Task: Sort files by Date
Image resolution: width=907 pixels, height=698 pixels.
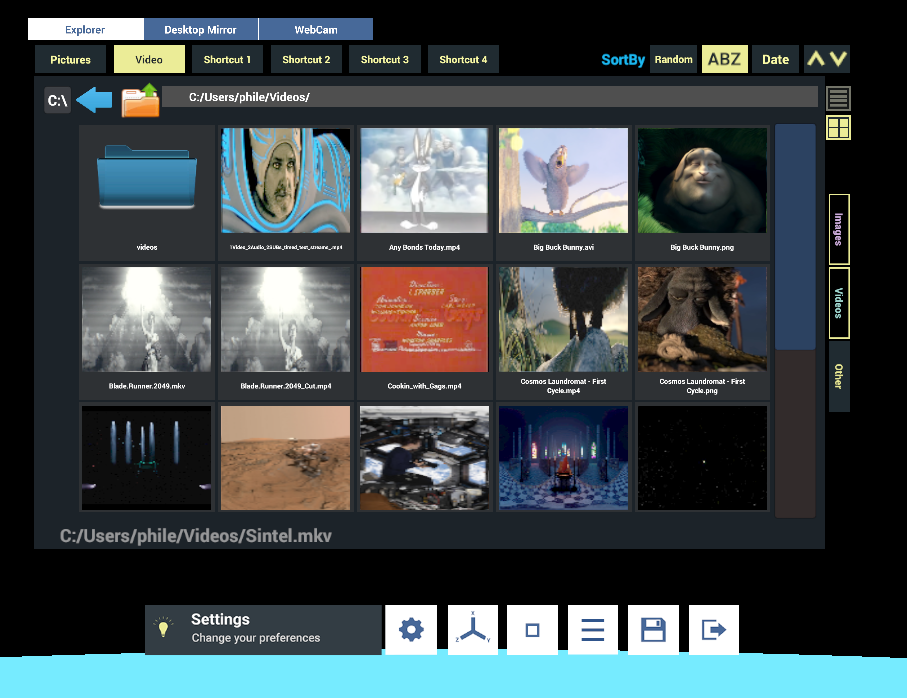Action: [x=775, y=59]
